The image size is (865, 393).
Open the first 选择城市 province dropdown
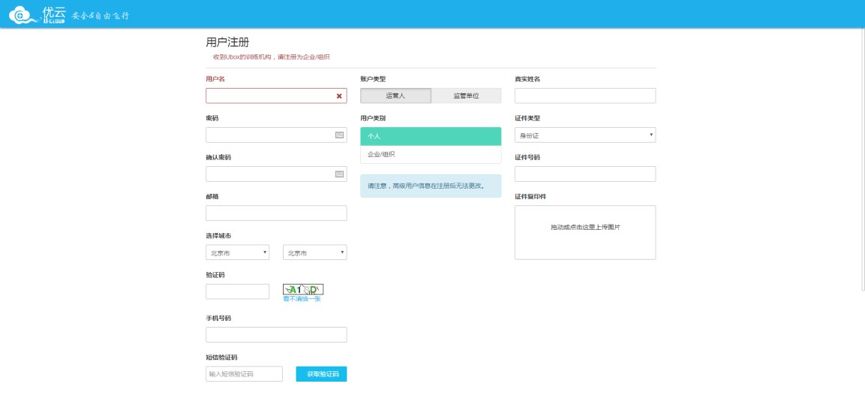click(x=238, y=253)
